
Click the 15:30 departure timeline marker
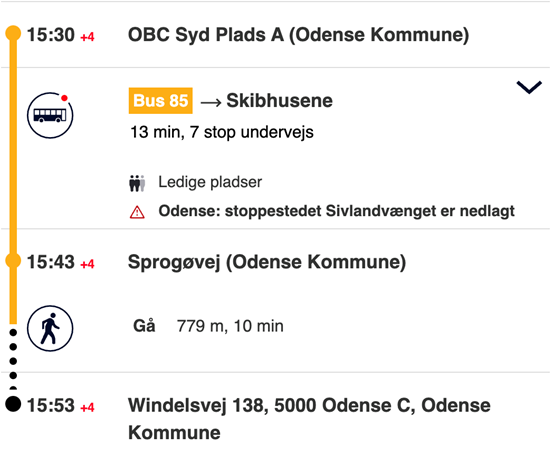point(13,33)
